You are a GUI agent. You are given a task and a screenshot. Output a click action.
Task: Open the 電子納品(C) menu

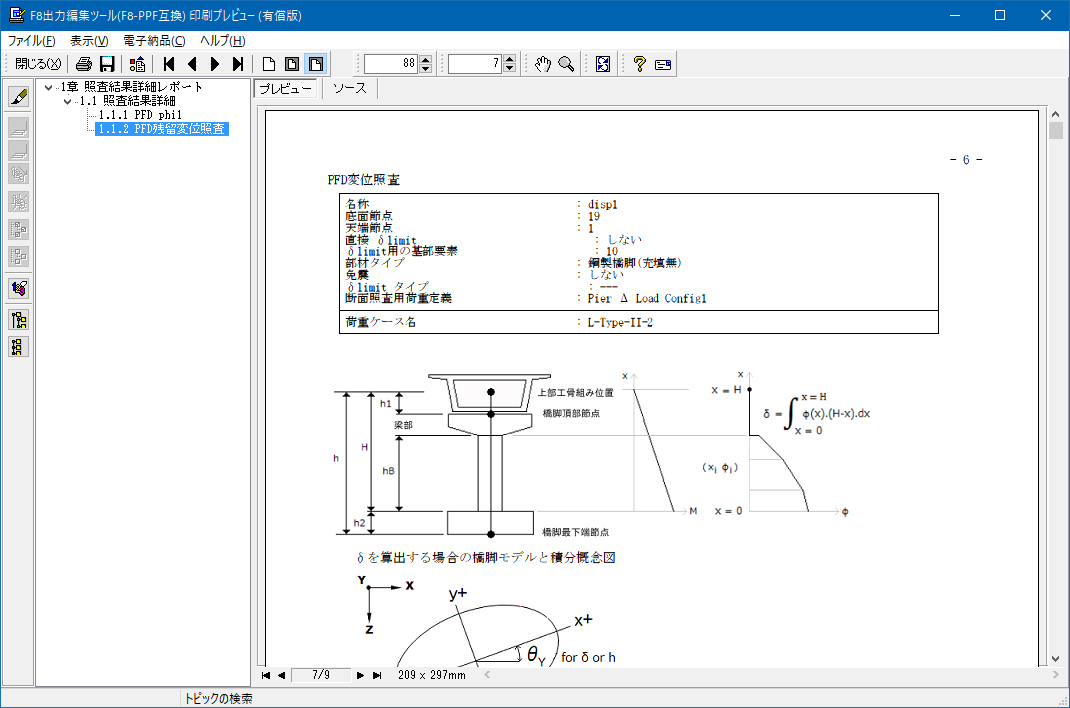154,41
